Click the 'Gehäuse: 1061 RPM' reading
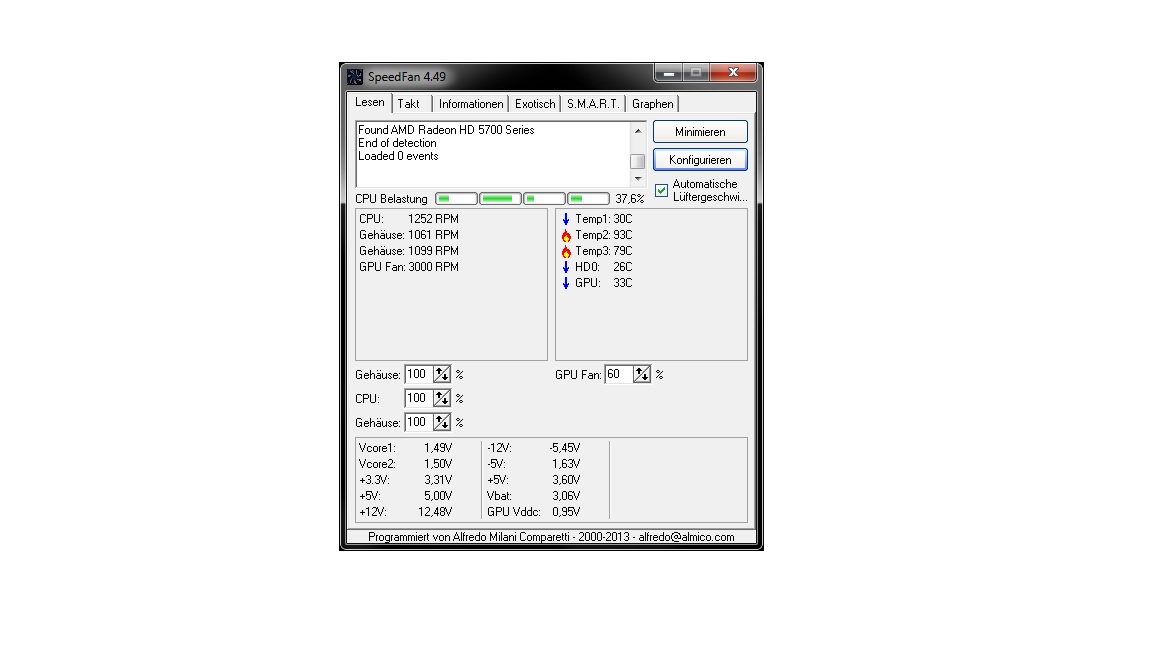The height and width of the screenshot is (648, 1152). (x=408, y=235)
